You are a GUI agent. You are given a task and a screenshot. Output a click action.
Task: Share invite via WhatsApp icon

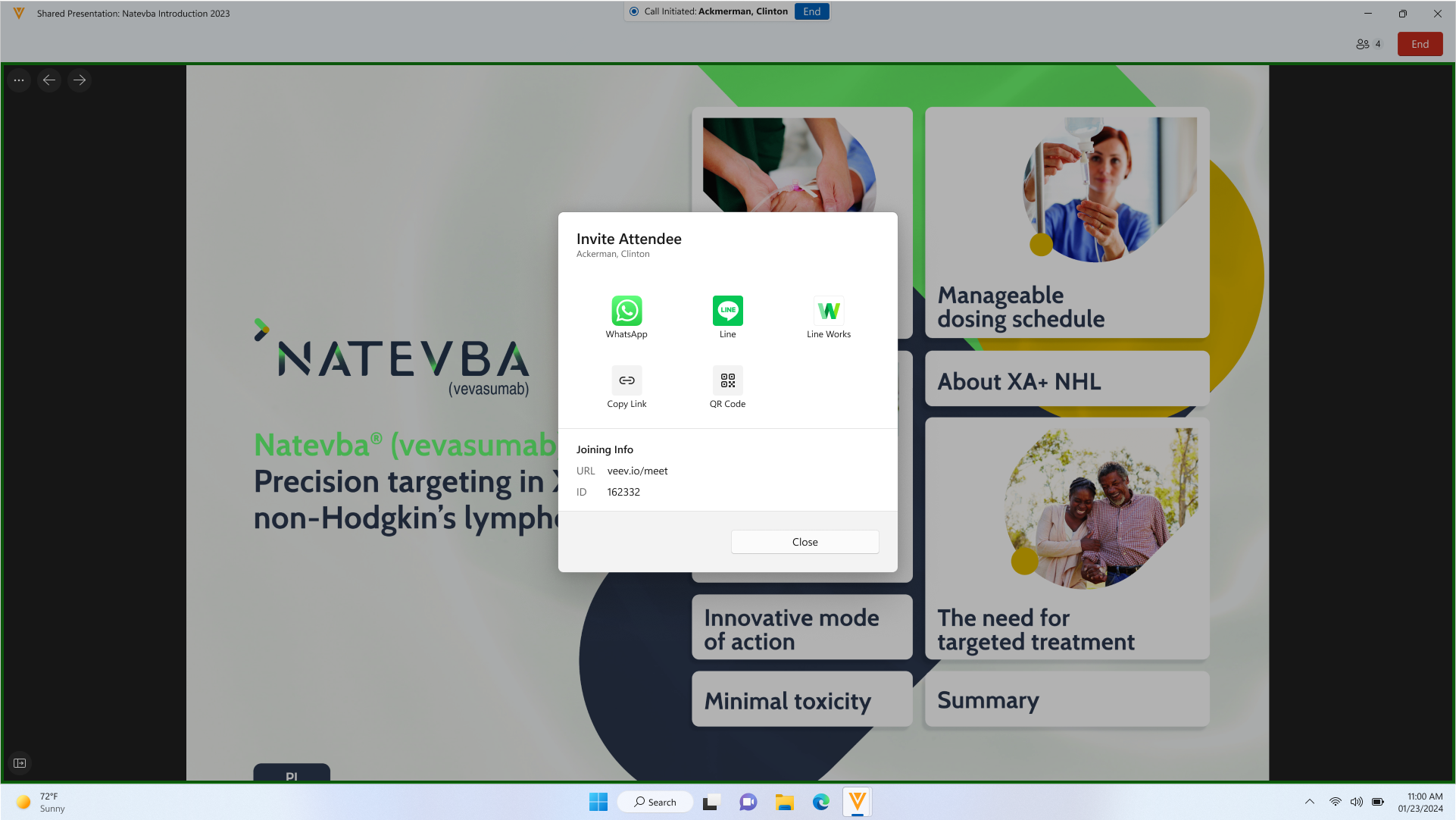pyautogui.click(x=626, y=311)
